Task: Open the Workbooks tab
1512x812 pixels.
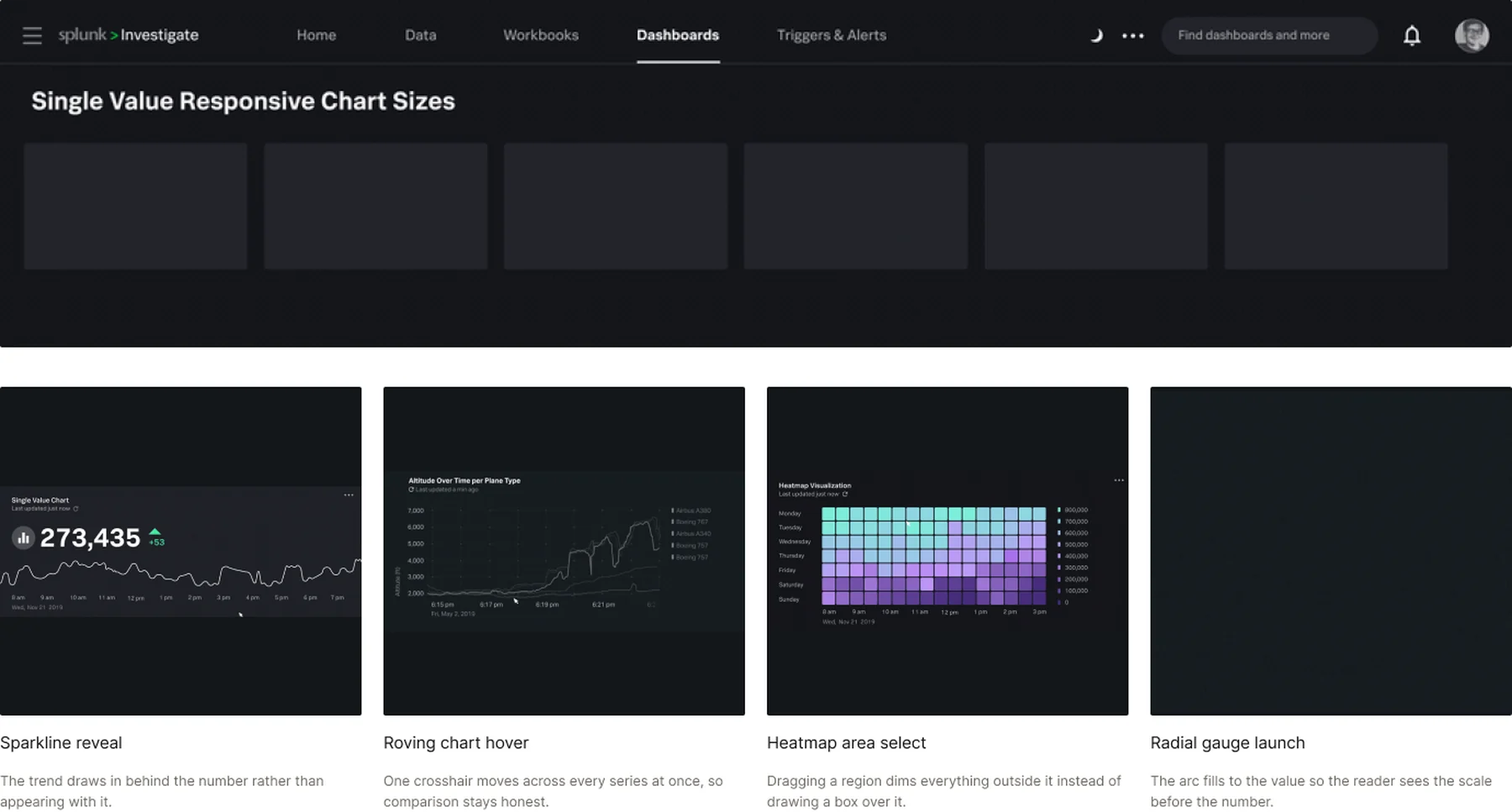Action: pyautogui.click(x=541, y=35)
